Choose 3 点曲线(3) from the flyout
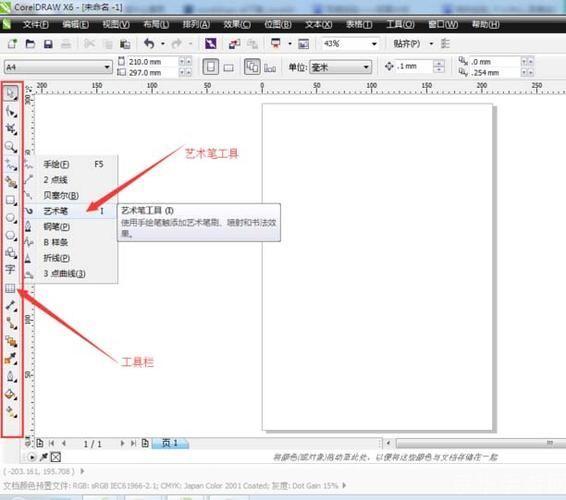Image resolution: width=566 pixels, height=500 pixels. point(71,274)
